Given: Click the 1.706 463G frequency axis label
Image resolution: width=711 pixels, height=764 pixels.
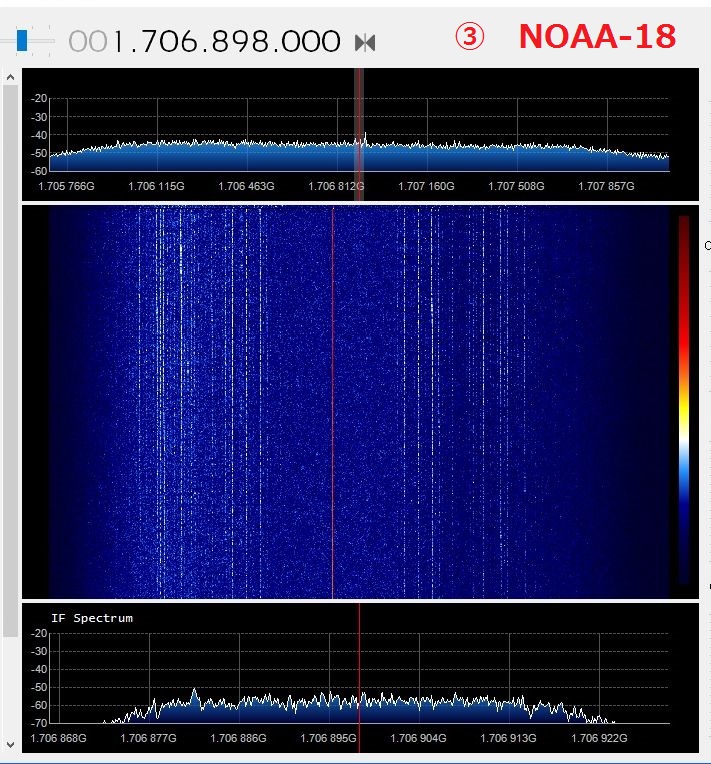Looking at the screenshot, I should point(246,186).
